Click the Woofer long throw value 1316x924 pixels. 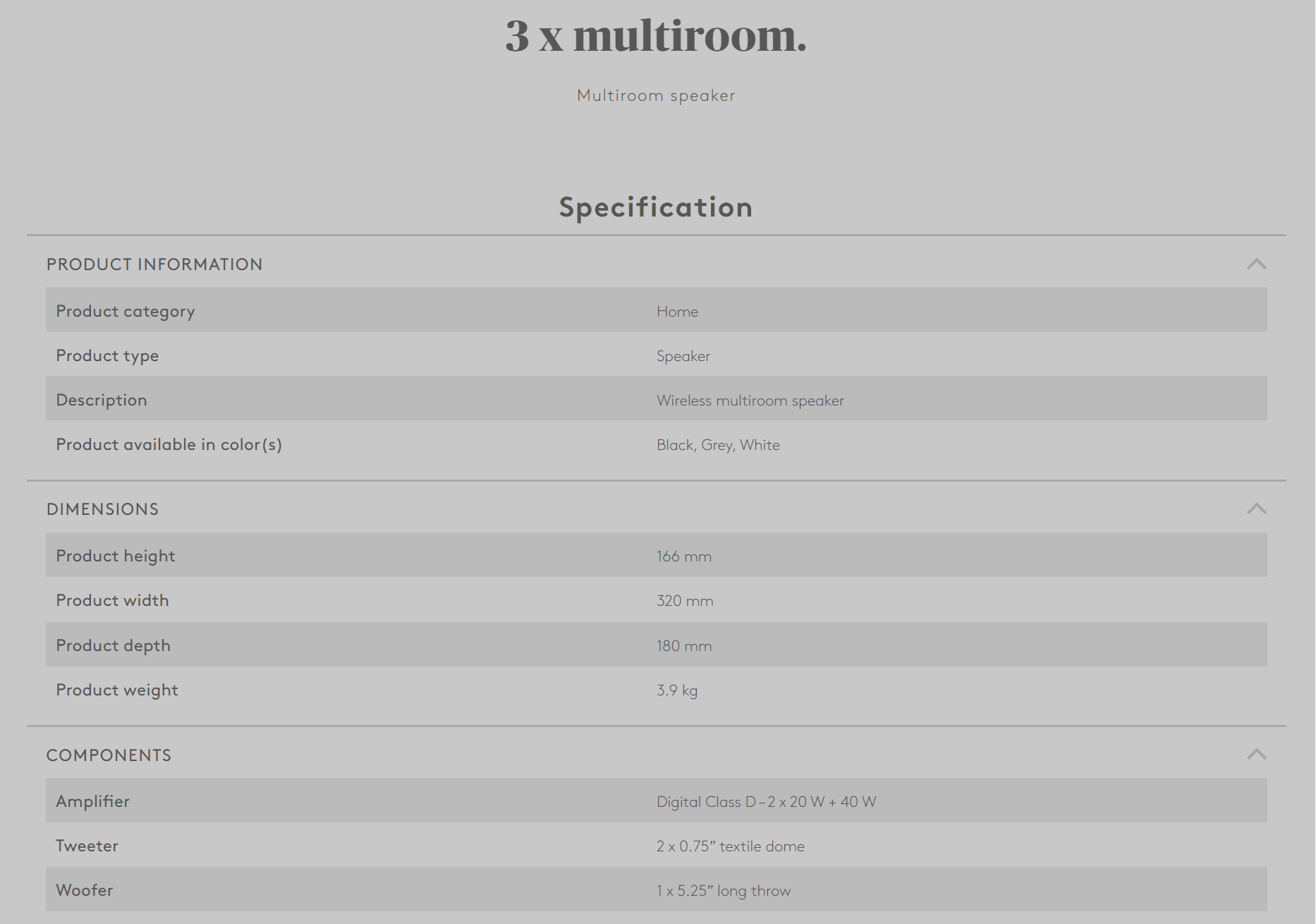[x=724, y=891]
